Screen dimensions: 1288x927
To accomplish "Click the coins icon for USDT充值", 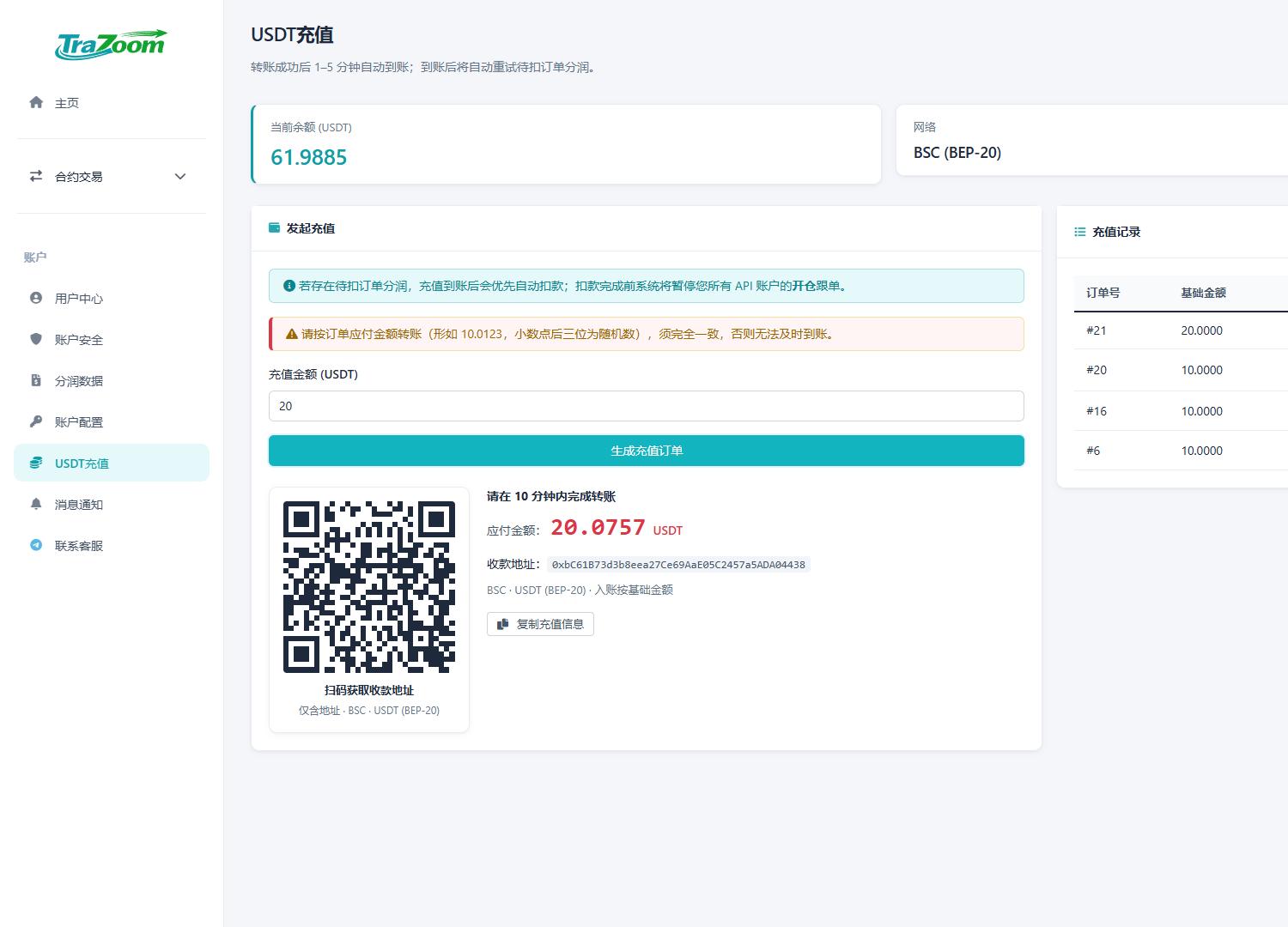I will [36, 463].
